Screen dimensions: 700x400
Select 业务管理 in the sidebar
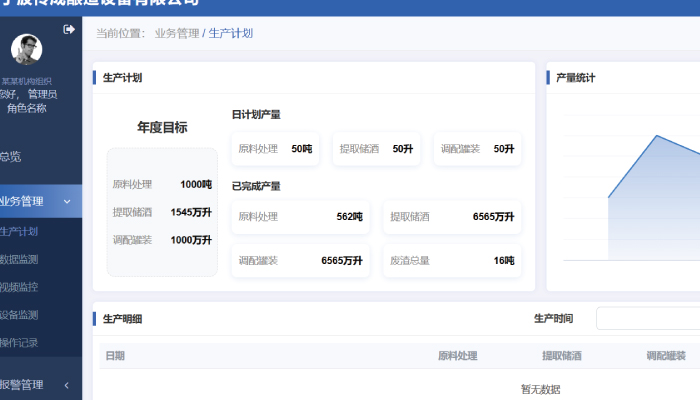21,201
